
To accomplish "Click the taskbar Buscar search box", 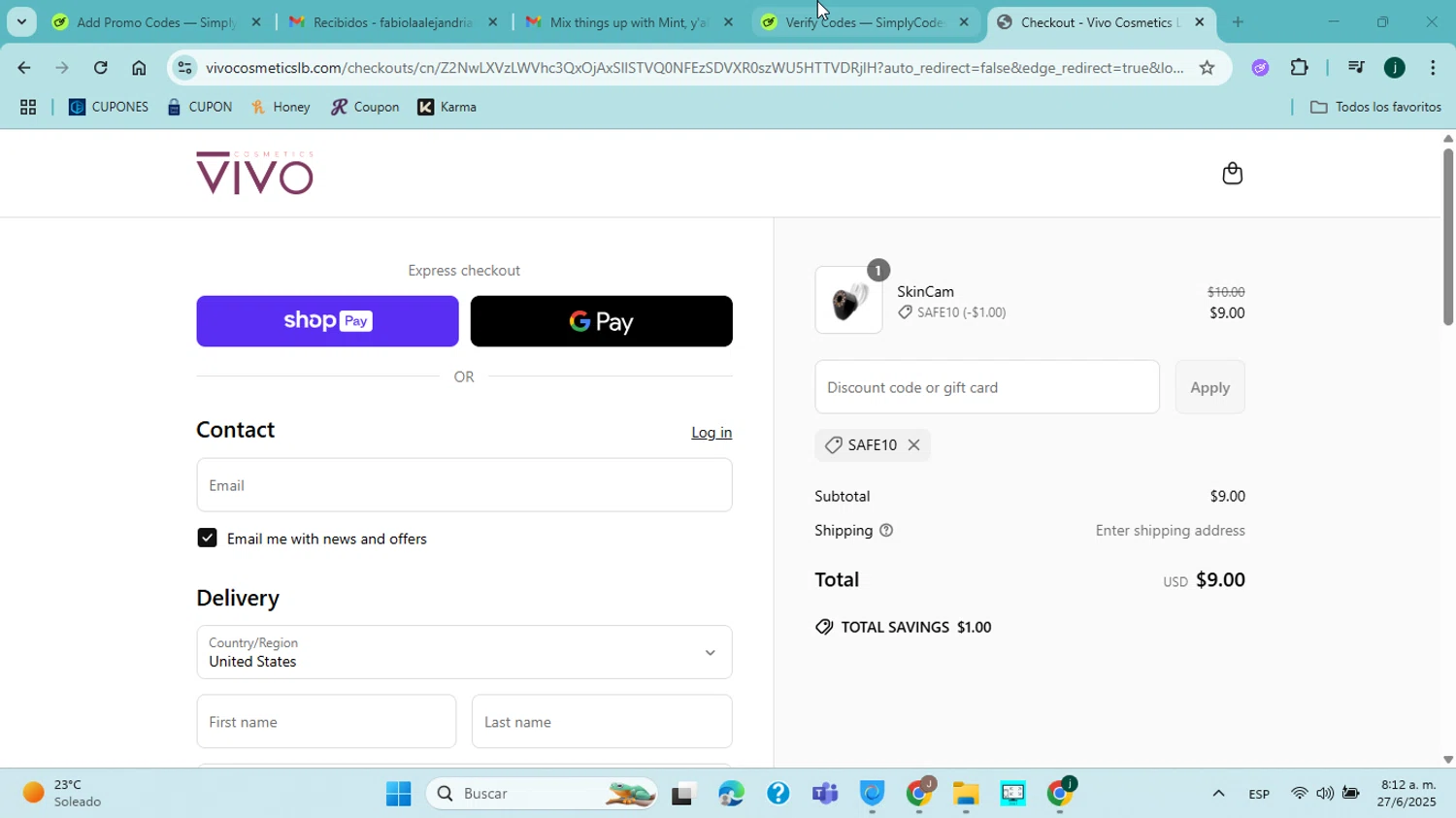I will click(542, 795).
